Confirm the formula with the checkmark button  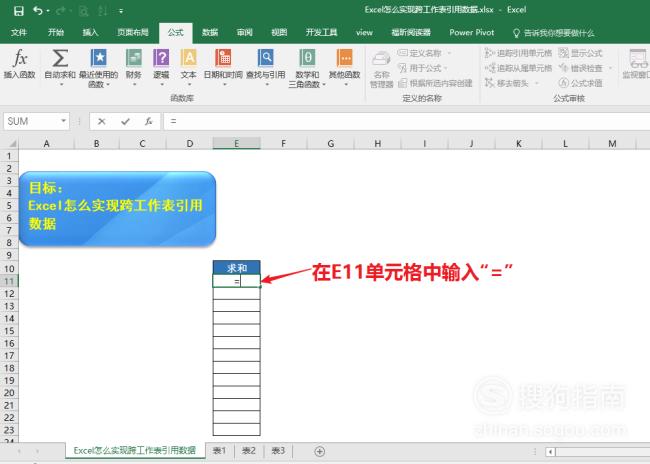pos(125,121)
